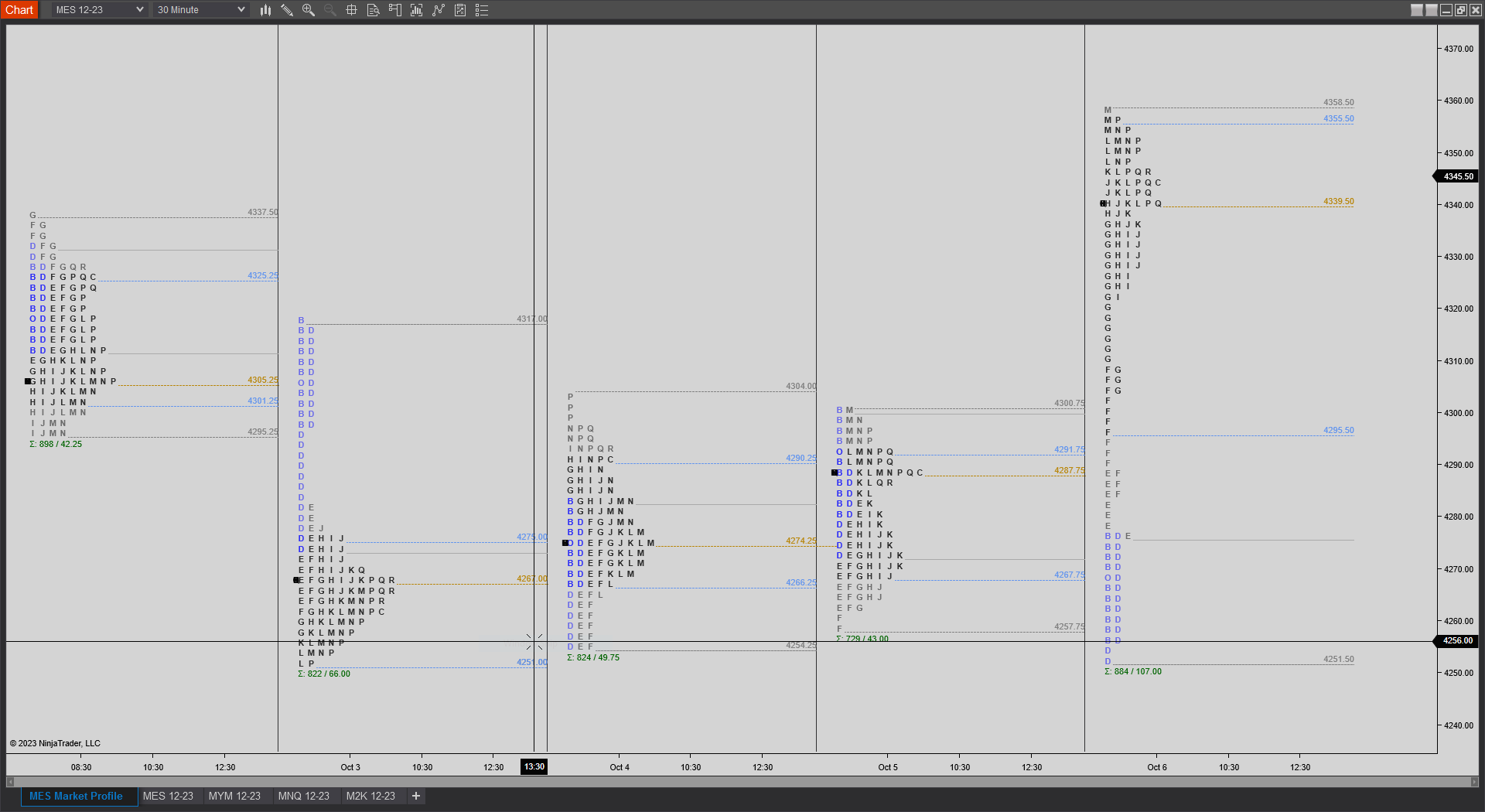Viewport: 1485px width, 812px height.
Task: Select the M2K 12-23 tab
Action: coord(370,796)
